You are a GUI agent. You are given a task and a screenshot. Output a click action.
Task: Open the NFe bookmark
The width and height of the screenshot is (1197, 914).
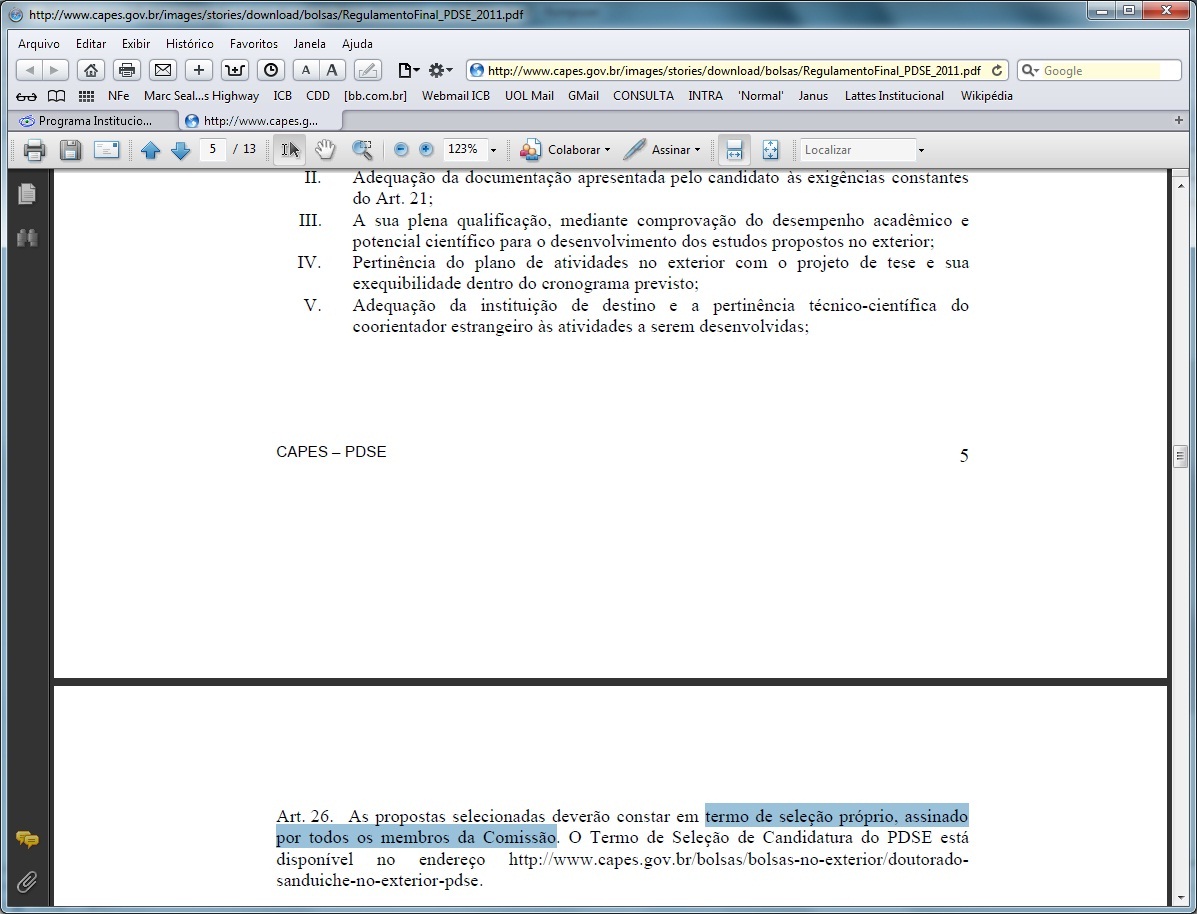tap(118, 96)
